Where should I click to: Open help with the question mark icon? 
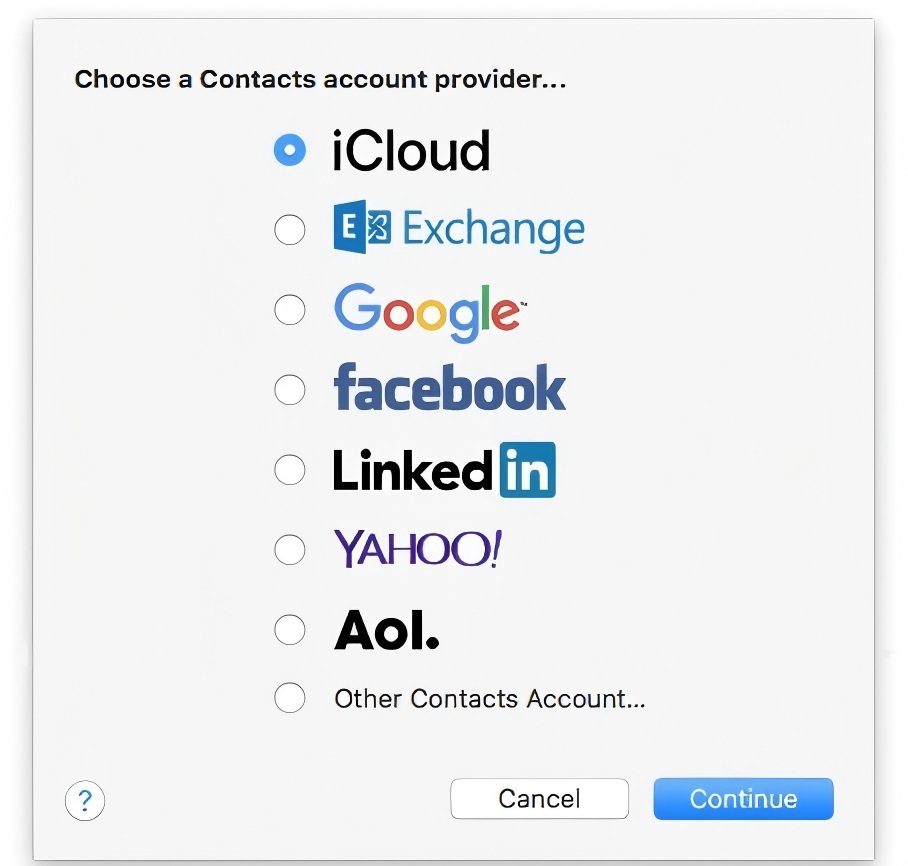85,800
